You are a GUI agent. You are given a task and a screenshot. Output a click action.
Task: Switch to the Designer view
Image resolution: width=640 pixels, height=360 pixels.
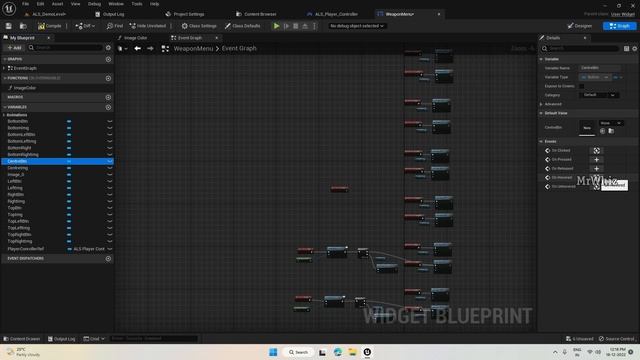click(x=580, y=26)
